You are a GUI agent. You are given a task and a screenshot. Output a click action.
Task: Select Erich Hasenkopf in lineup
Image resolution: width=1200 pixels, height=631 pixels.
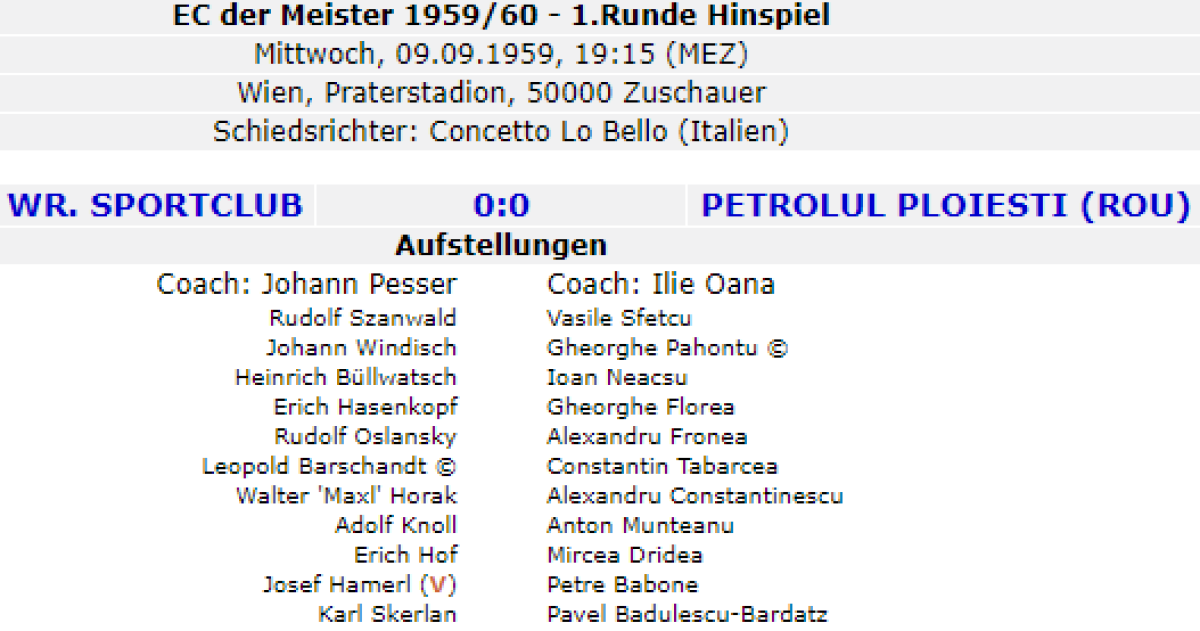(x=365, y=407)
